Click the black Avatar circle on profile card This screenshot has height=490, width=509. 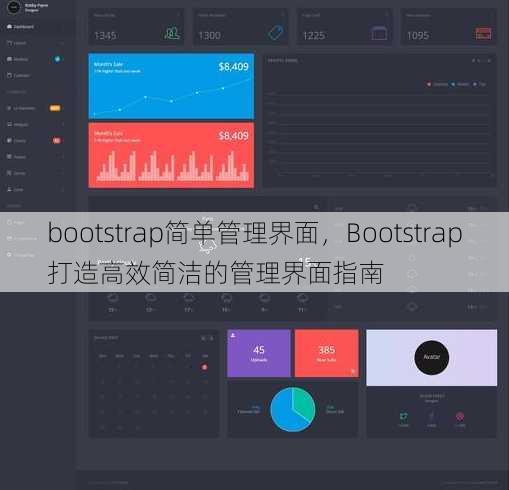click(x=432, y=357)
